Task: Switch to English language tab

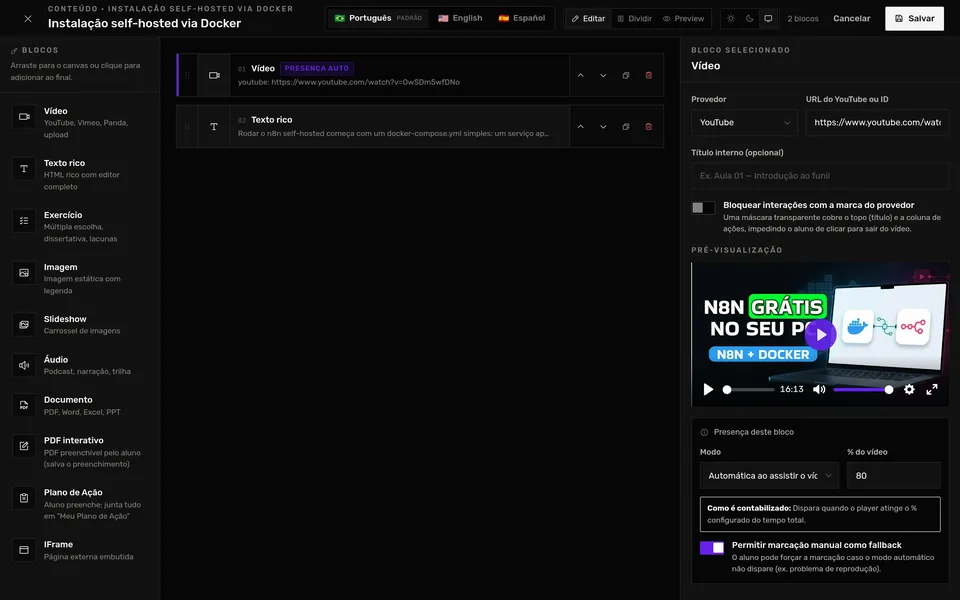Action: click(460, 18)
